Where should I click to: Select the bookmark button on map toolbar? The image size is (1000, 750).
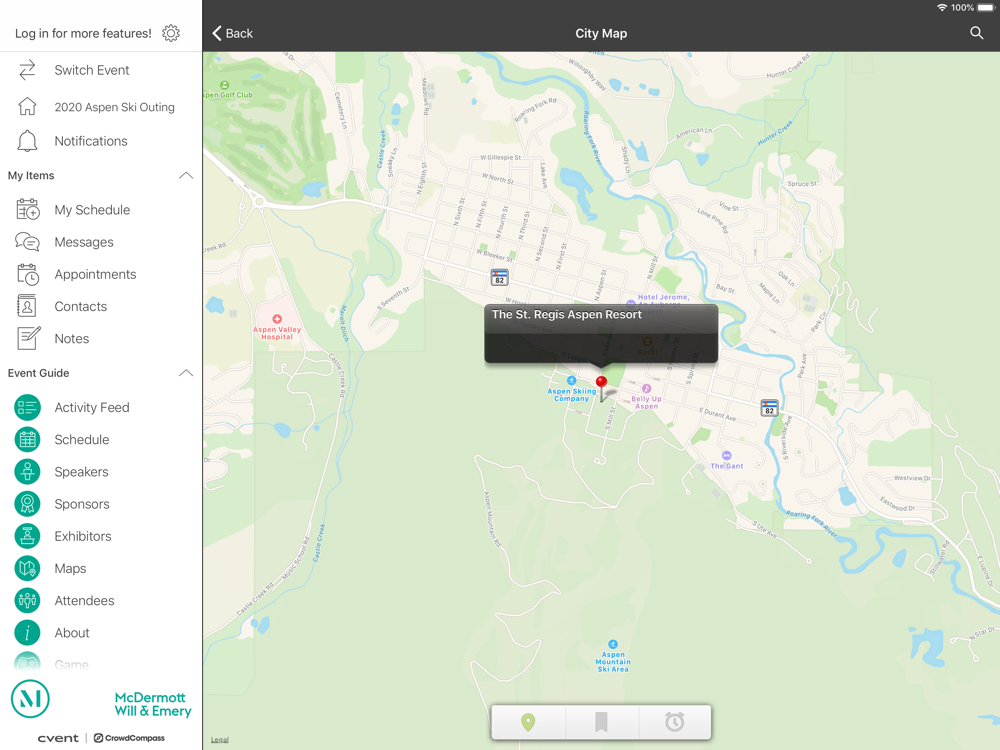tap(601, 722)
